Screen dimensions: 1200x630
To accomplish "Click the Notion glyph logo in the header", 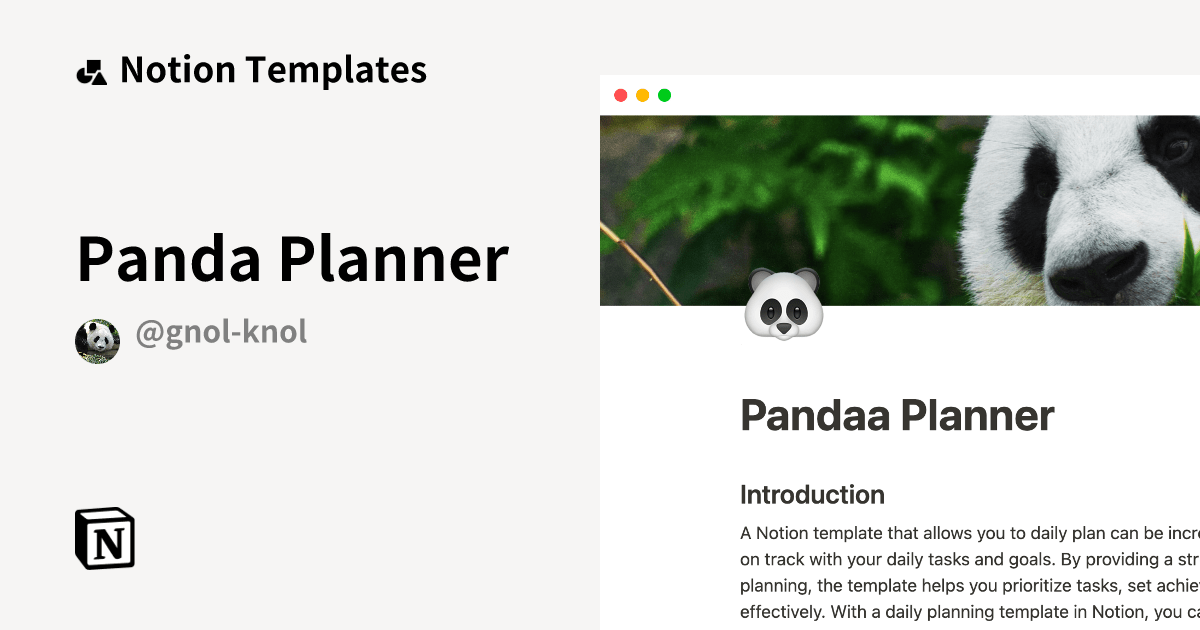I will coord(92,69).
